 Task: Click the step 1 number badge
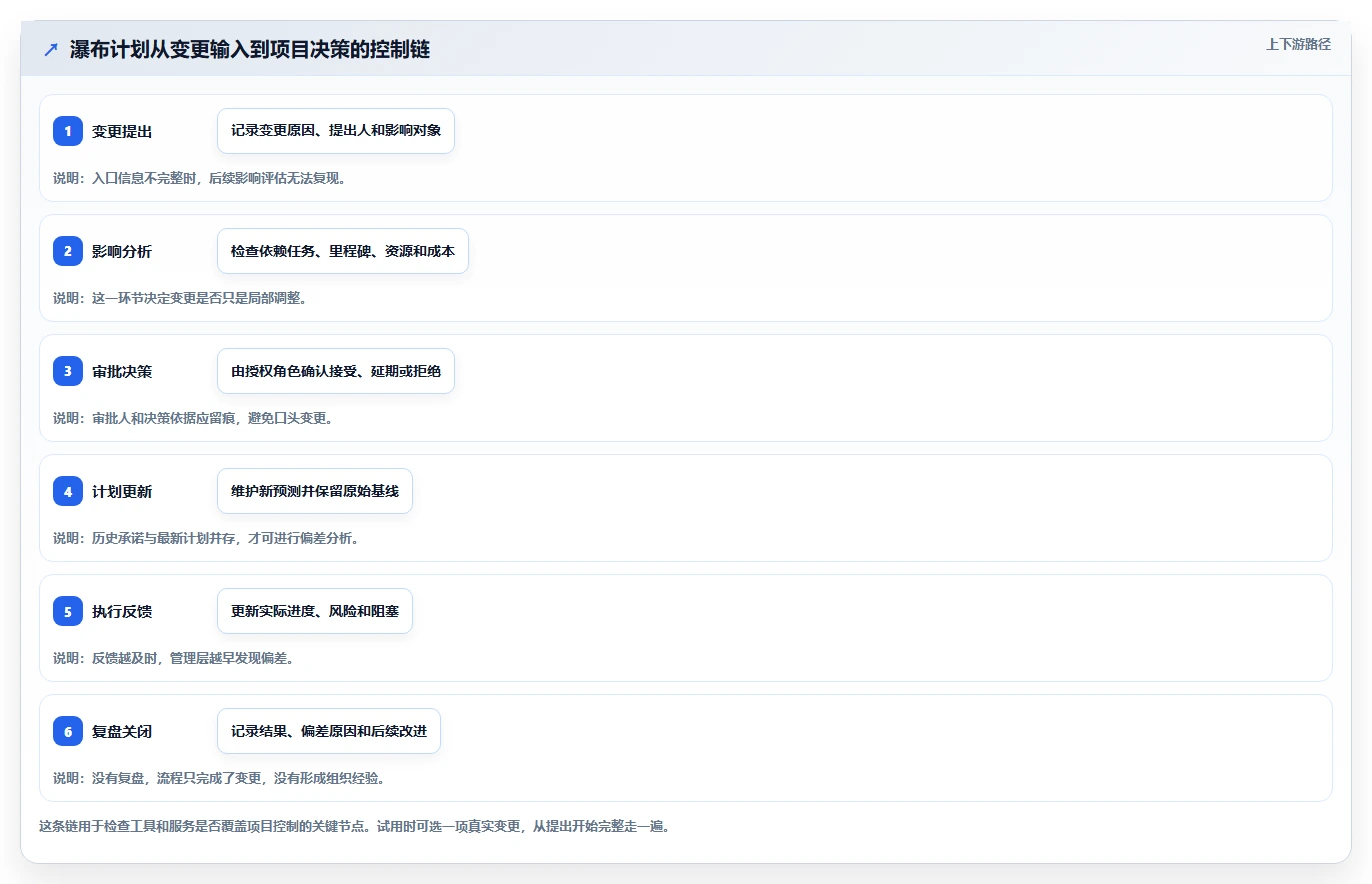68,131
